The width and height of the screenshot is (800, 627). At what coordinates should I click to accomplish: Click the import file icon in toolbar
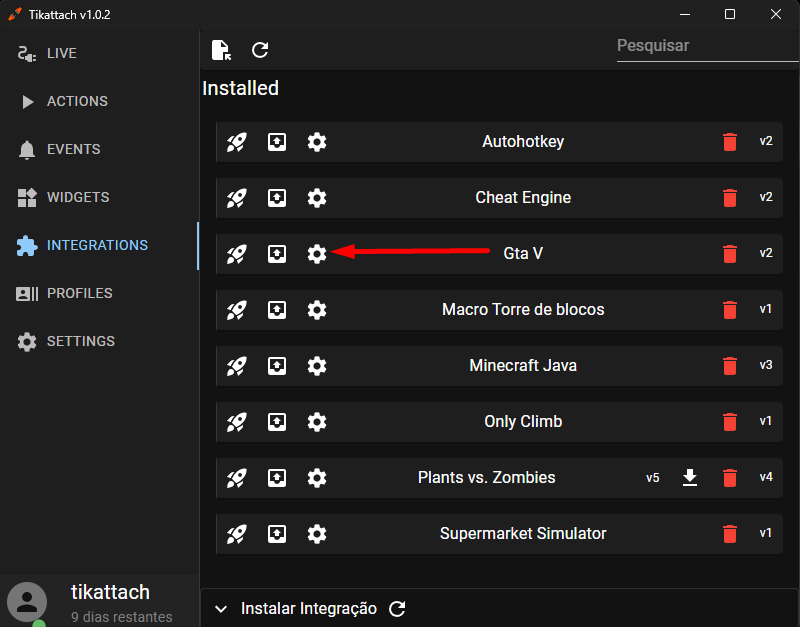pos(221,50)
